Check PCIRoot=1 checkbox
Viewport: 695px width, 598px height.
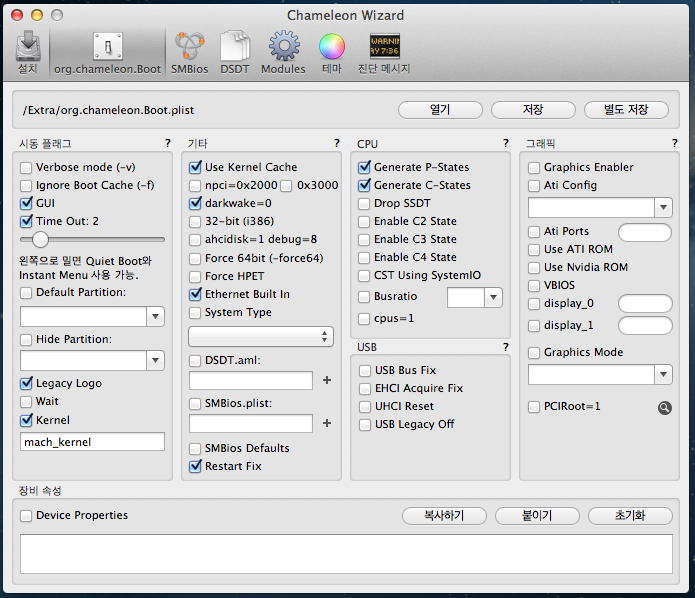tap(534, 407)
